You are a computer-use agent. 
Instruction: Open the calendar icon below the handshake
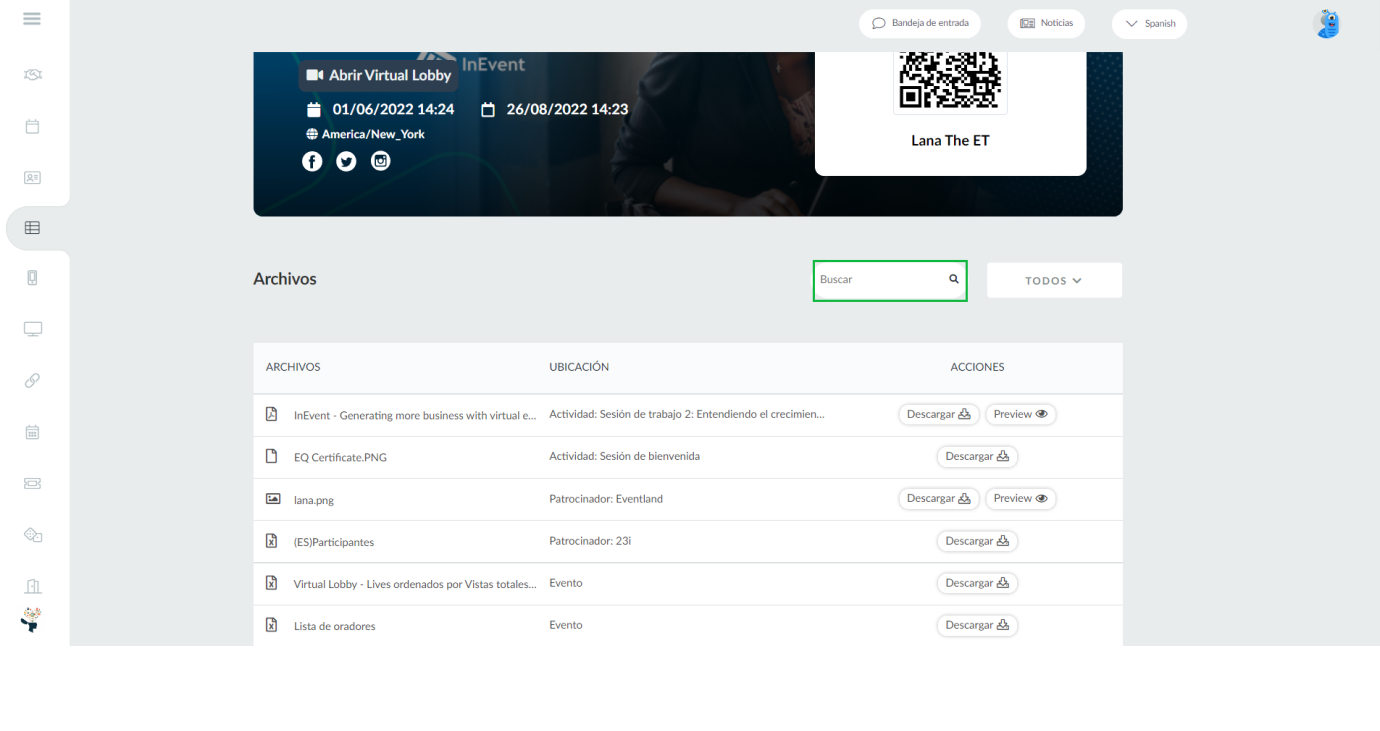click(x=32, y=127)
